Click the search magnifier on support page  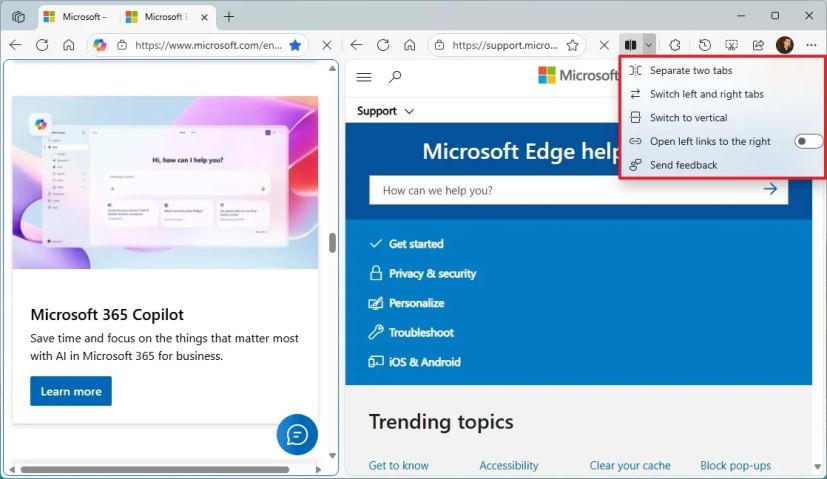tap(395, 77)
